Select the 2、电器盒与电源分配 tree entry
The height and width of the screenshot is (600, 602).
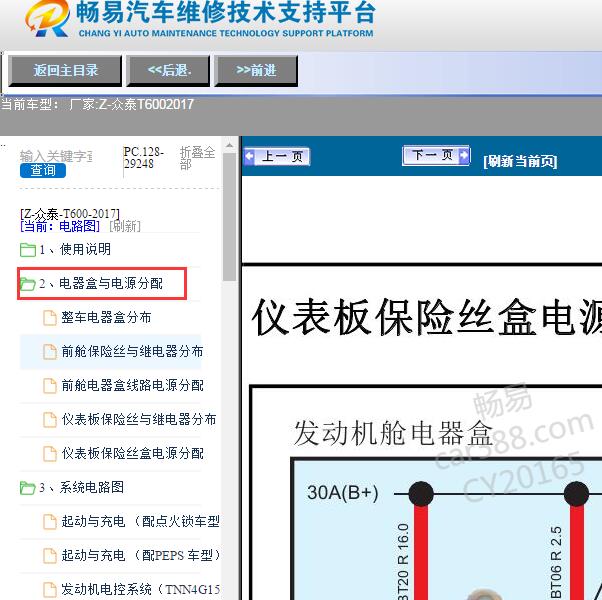pos(101,284)
